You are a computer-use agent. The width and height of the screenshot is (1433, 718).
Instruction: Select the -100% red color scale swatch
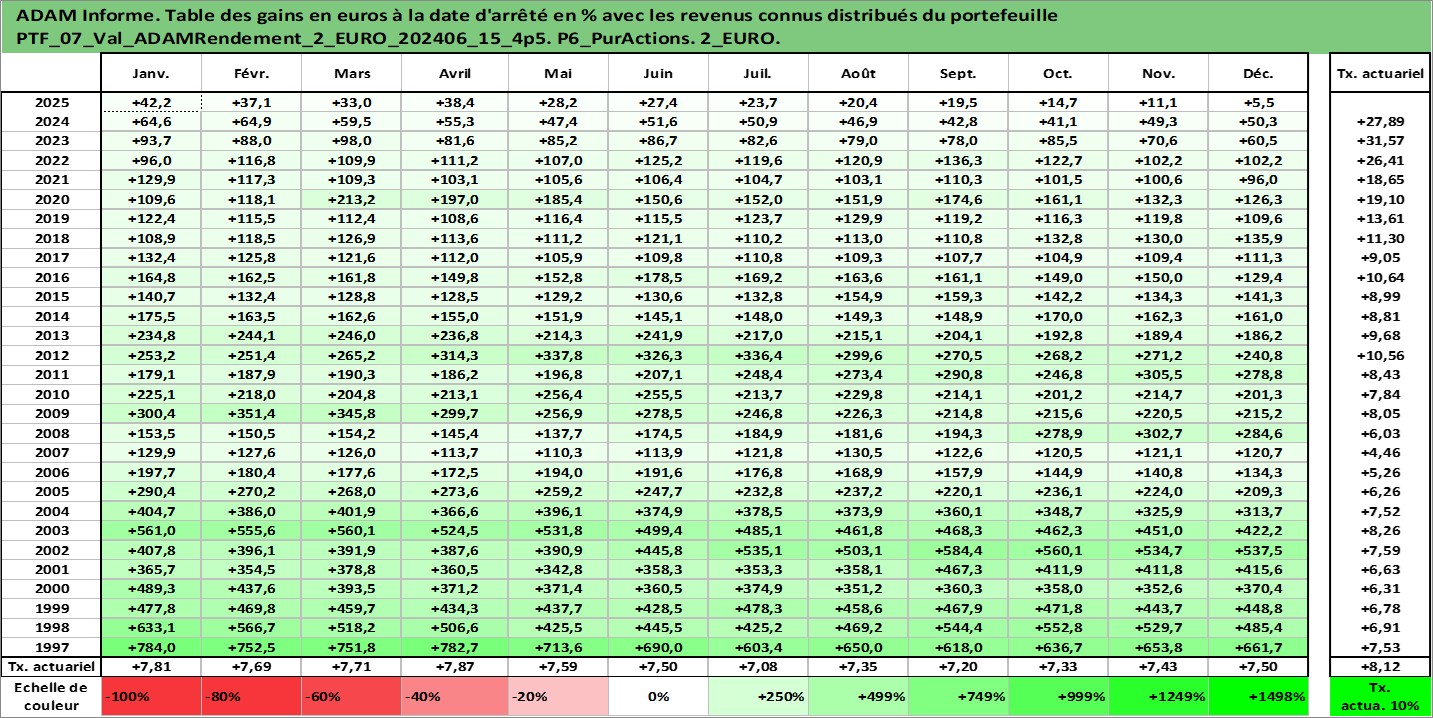(x=151, y=696)
